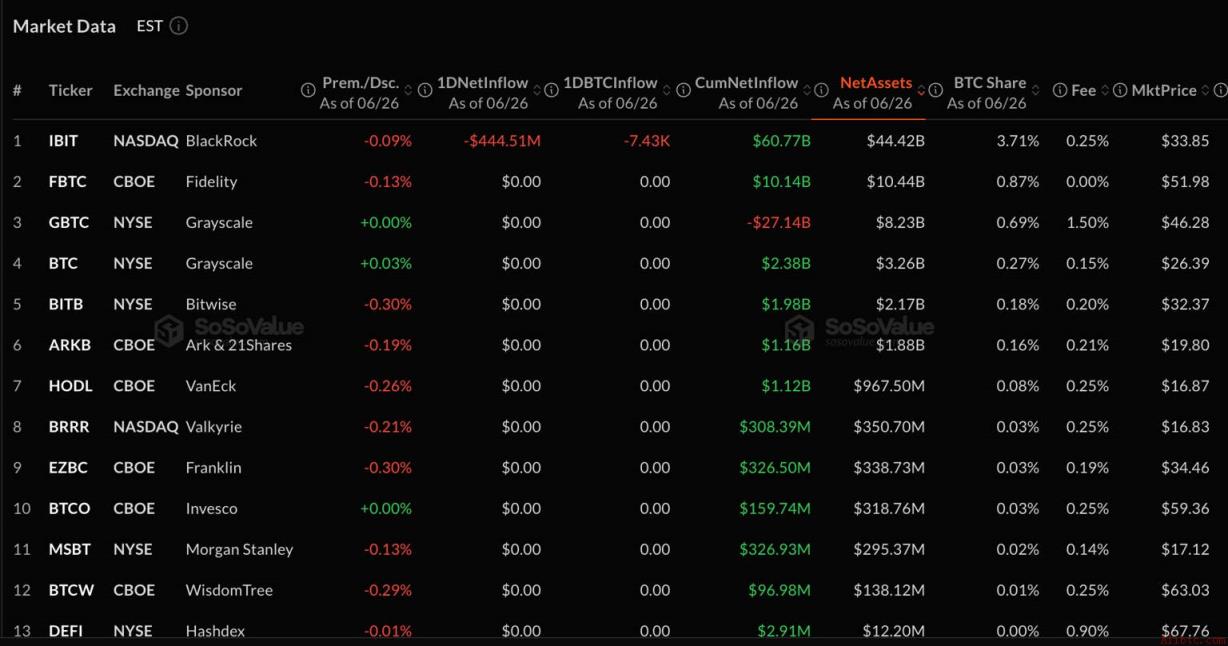
Task: Click the info icon left of MktPrice header
Action: [x=1121, y=90]
